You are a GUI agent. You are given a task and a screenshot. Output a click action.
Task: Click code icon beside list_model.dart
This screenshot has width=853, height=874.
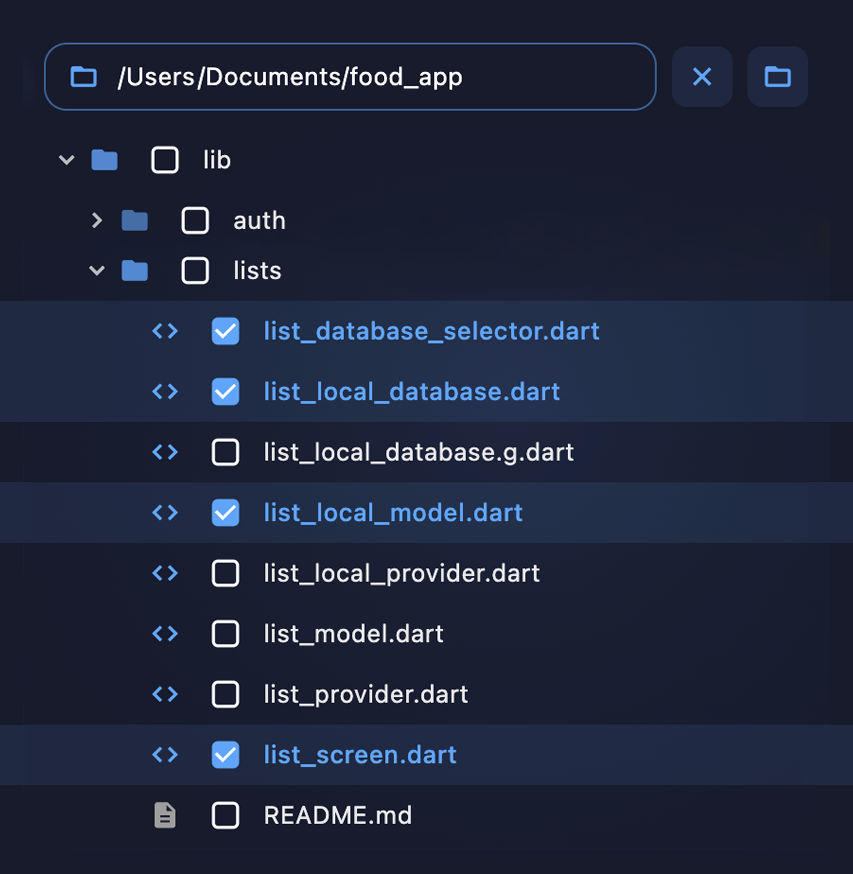click(165, 634)
